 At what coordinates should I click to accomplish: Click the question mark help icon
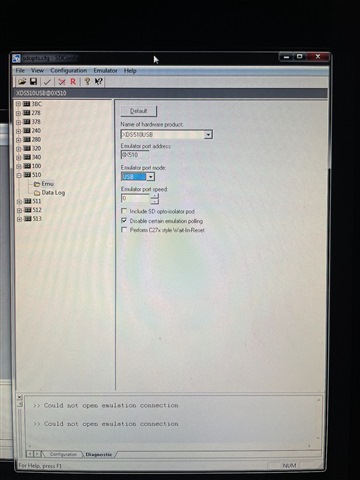click(x=87, y=82)
